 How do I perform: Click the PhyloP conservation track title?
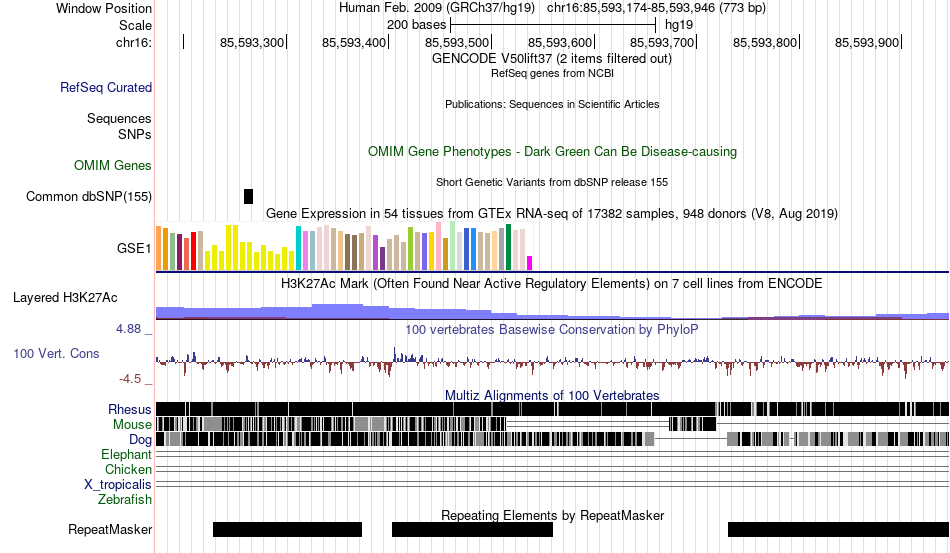coord(552,329)
